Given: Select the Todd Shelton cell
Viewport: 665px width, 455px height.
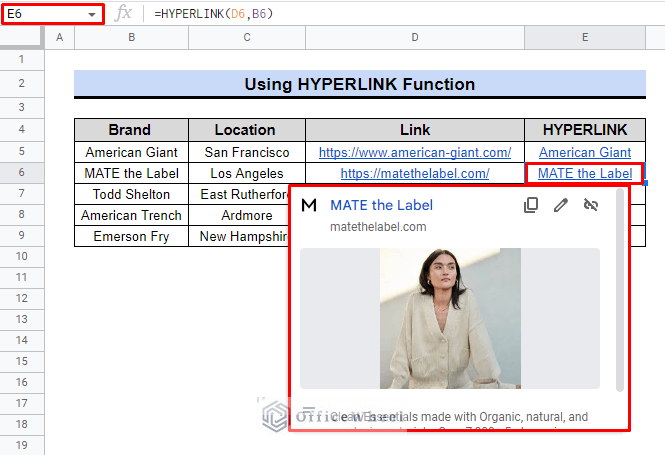Looking at the screenshot, I should [131, 194].
